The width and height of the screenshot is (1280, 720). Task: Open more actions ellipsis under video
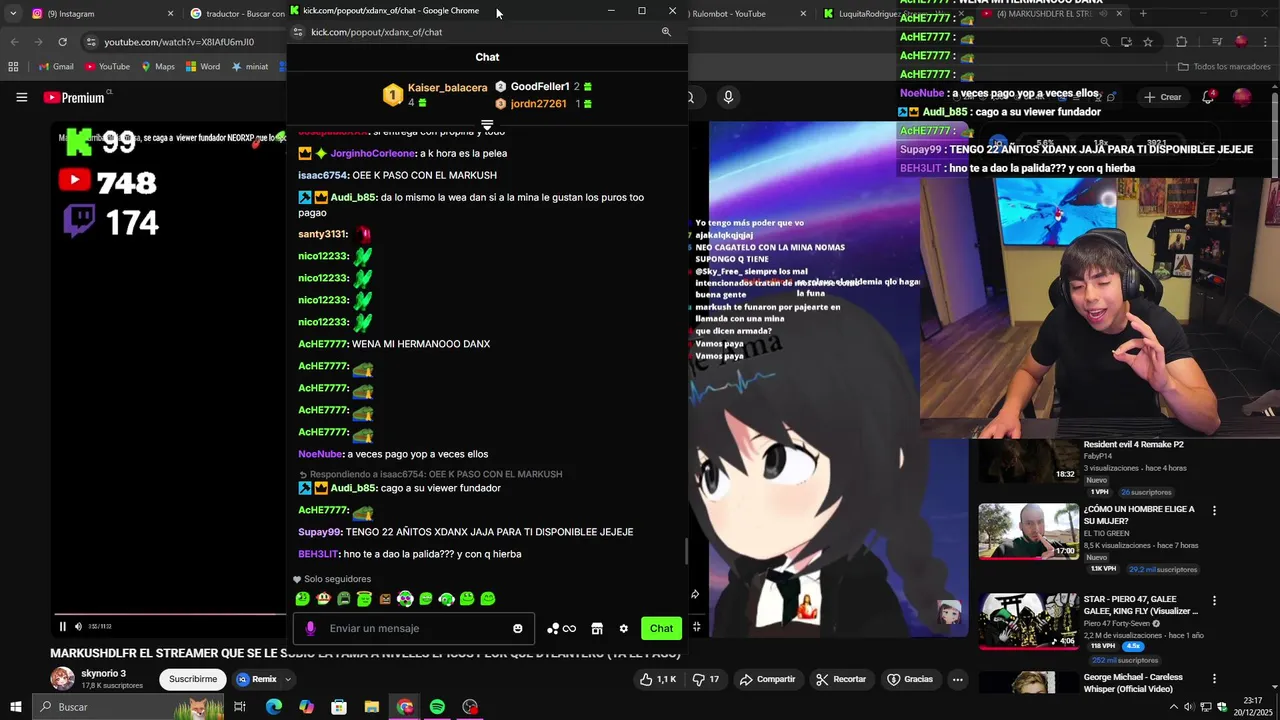click(957, 679)
